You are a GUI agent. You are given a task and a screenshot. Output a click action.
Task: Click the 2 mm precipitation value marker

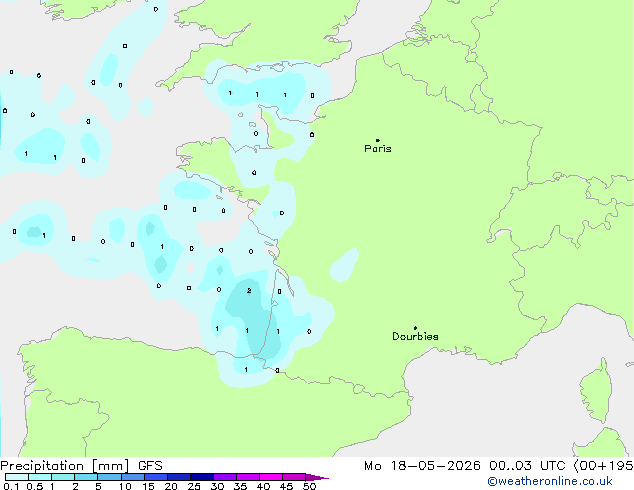[249, 291]
